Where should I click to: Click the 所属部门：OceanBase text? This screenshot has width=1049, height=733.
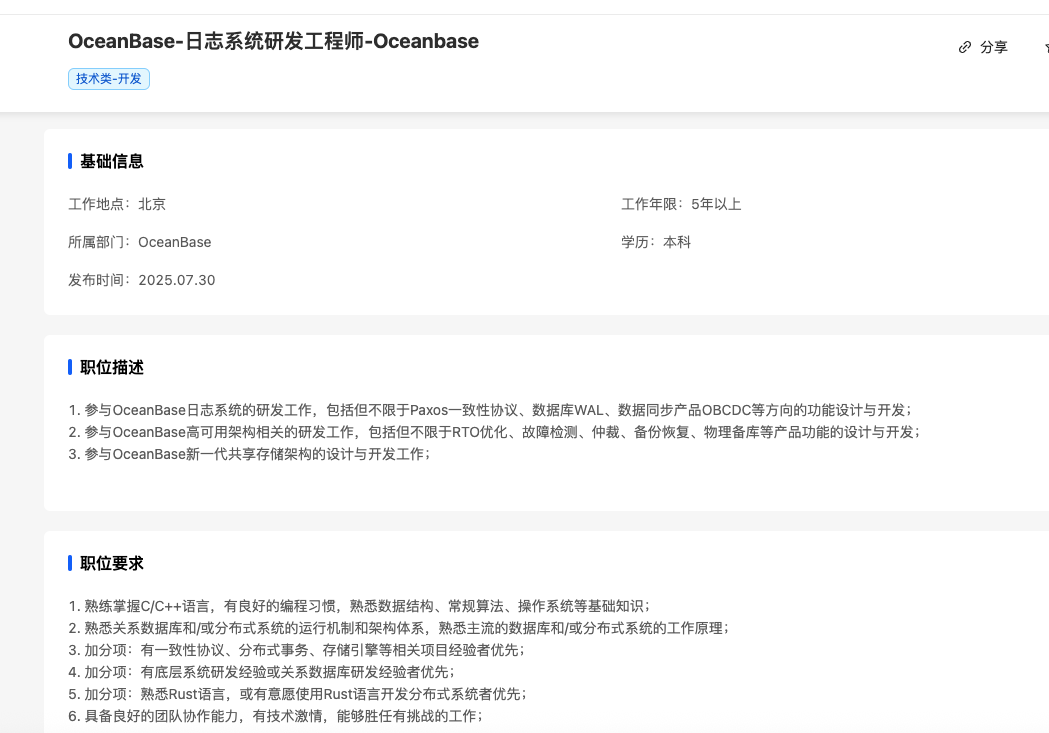pyautogui.click(x=140, y=242)
